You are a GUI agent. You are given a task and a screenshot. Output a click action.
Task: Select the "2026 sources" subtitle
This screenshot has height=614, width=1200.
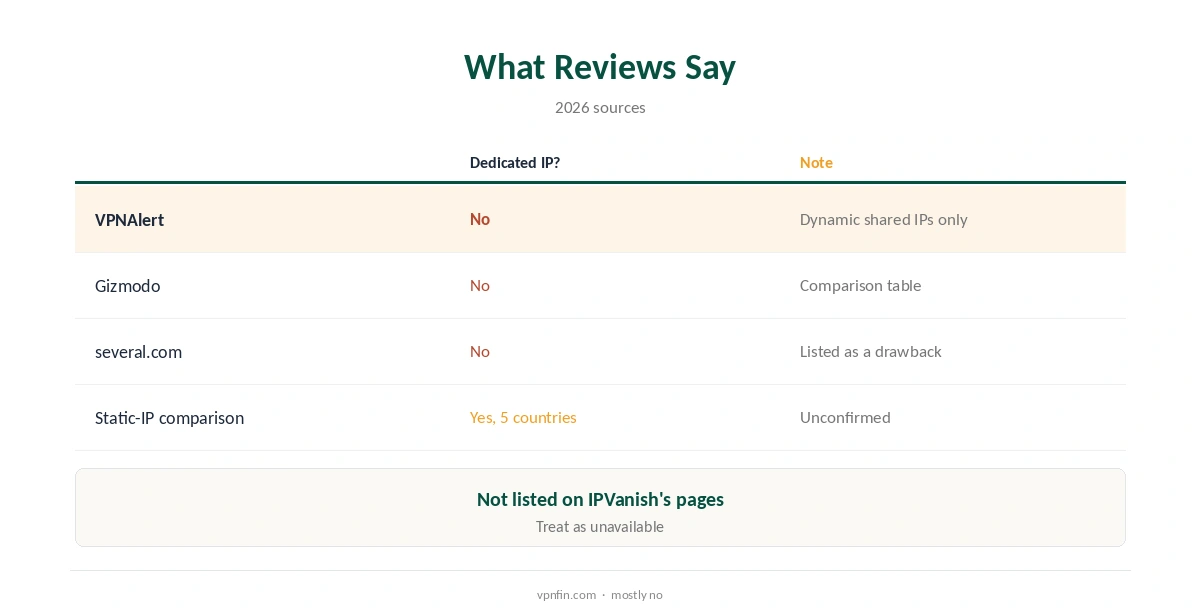[x=600, y=108]
